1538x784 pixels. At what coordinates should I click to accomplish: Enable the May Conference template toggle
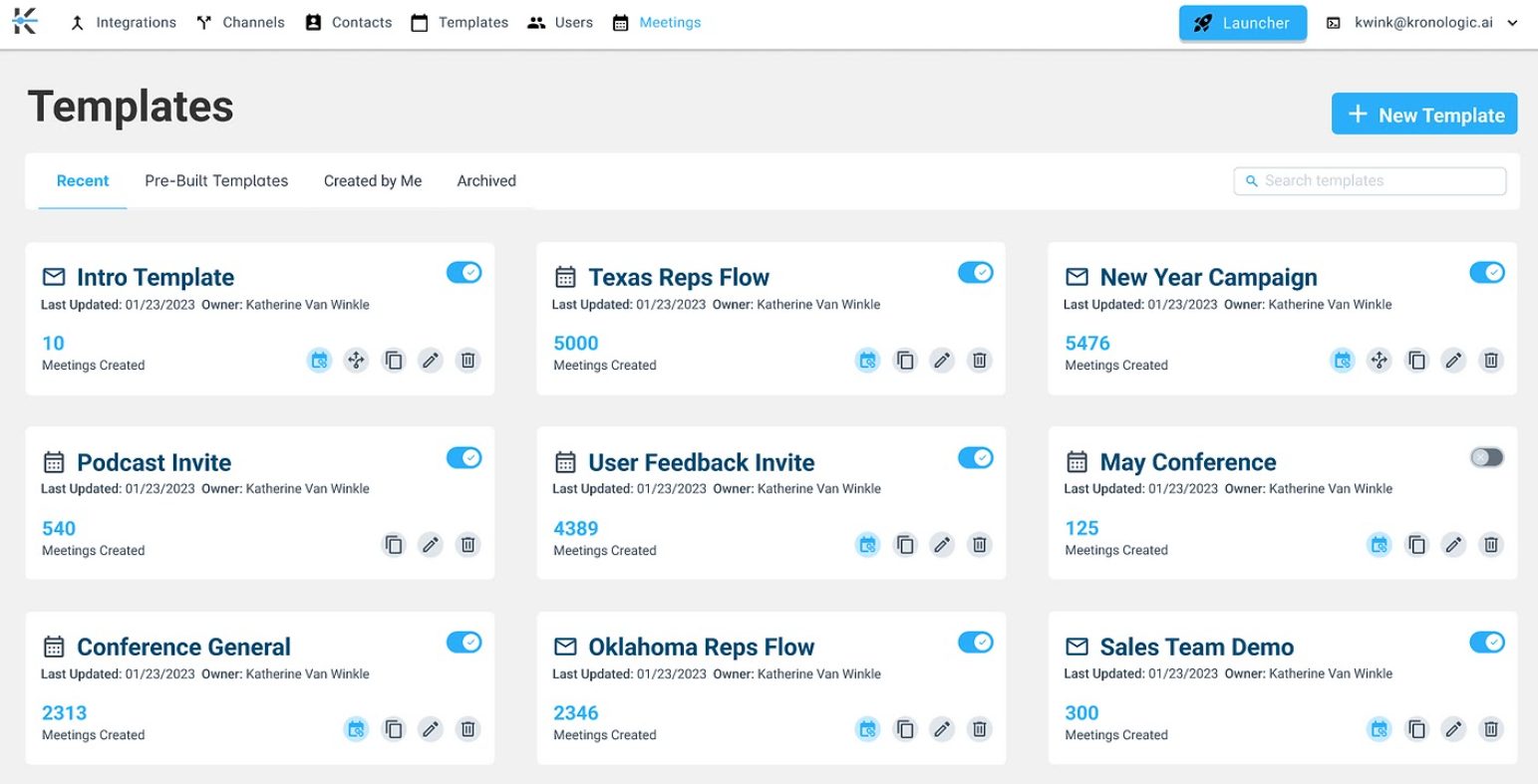[1486, 457]
